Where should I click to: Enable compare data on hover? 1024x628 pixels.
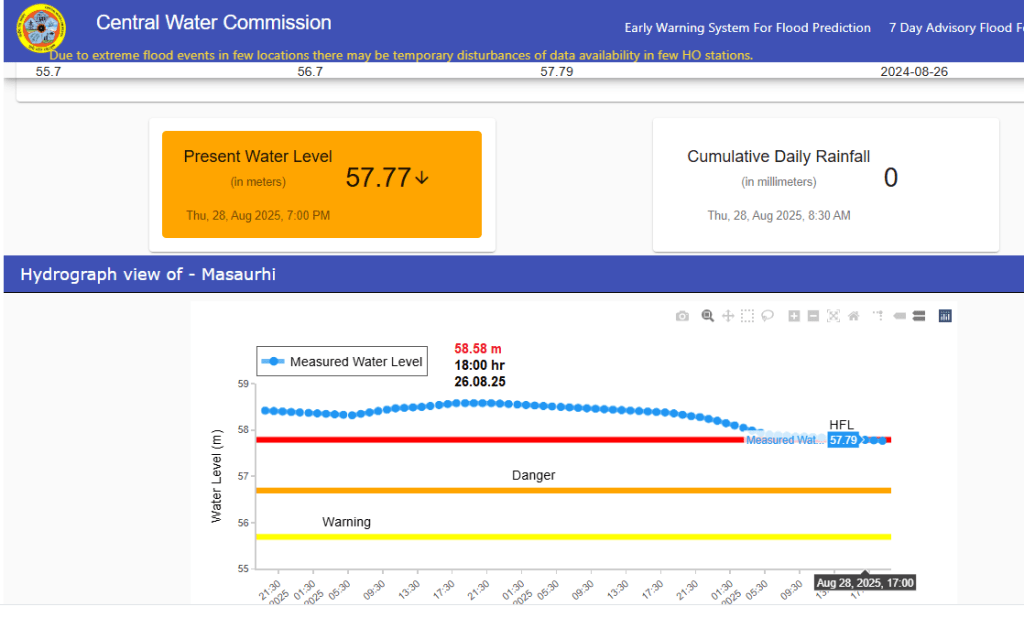(918, 316)
